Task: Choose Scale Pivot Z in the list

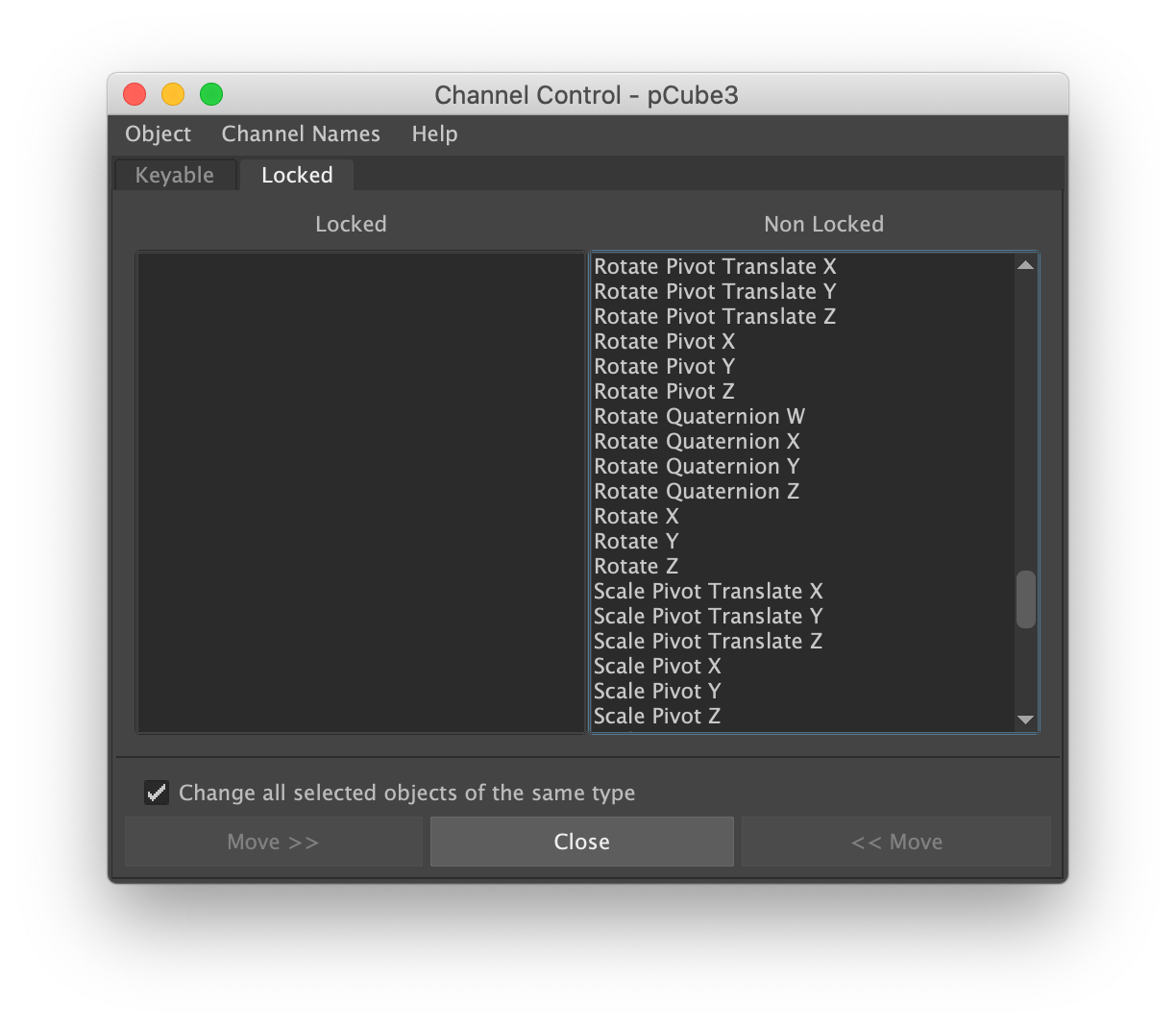Action: [657, 717]
